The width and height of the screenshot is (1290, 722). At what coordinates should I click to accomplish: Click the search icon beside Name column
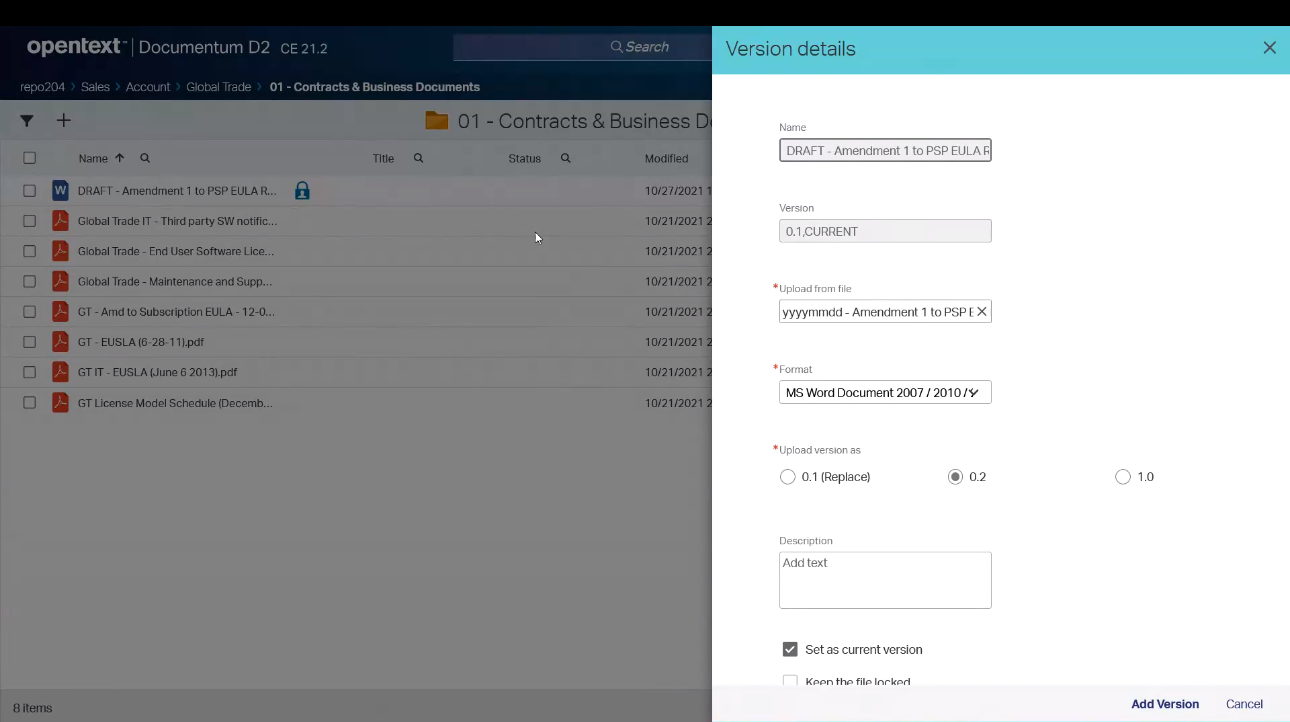click(x=145, y=158)
